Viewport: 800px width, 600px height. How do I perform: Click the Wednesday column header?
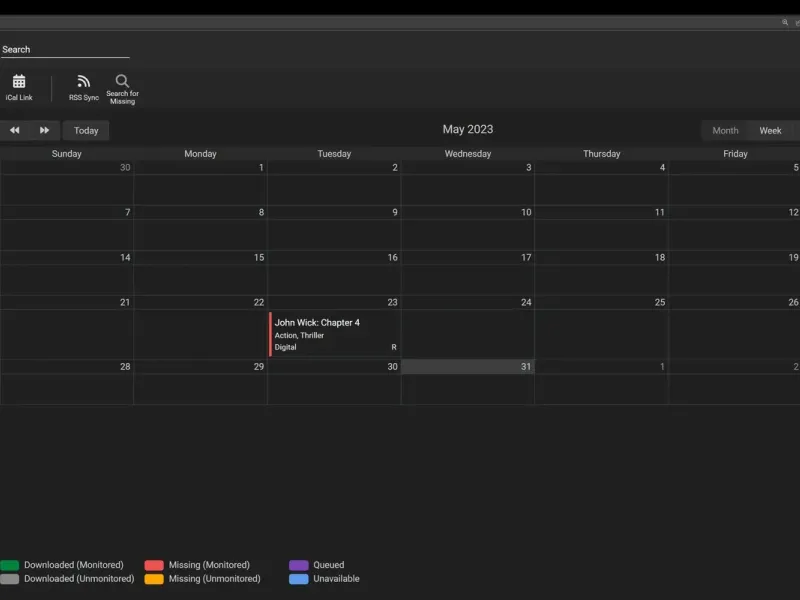[468, 154]
